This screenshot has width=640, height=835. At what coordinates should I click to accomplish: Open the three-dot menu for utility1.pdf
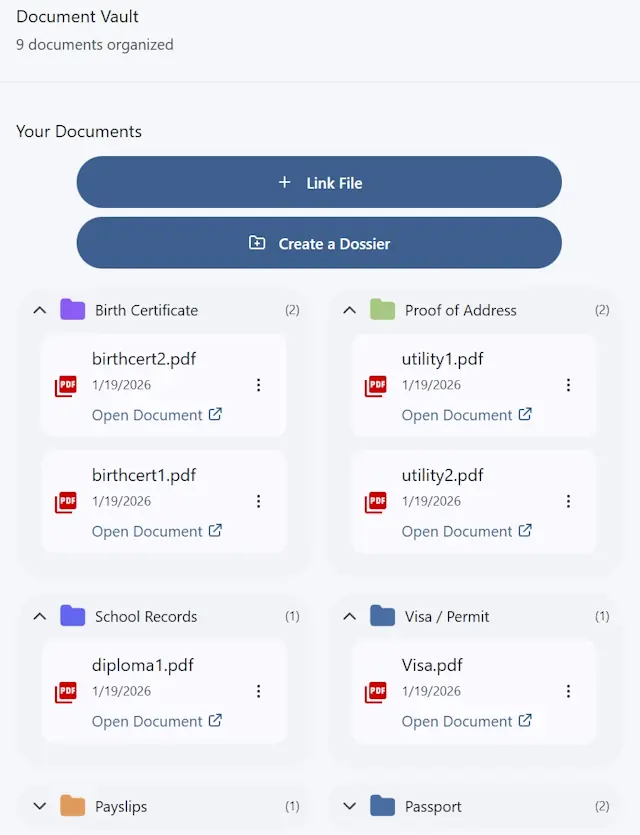(x=569, y=385)
